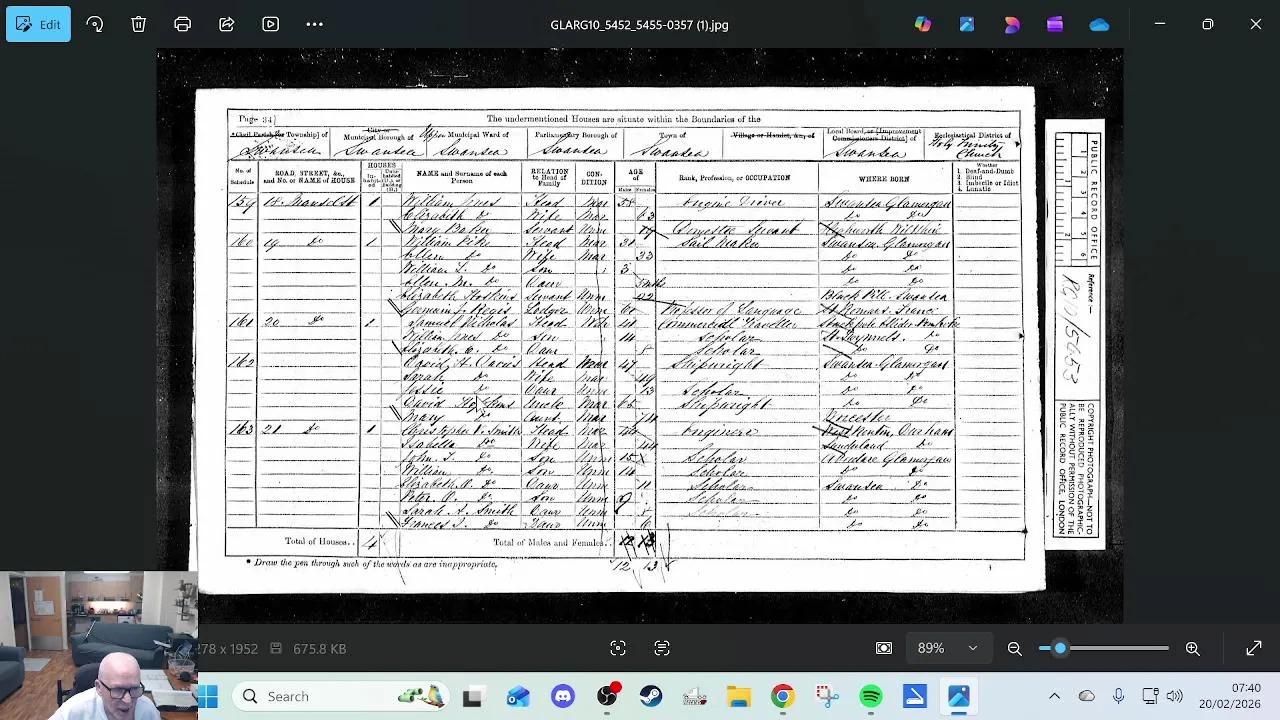Expand the hidden system tray icons chevron
This screenshot has height=720, width=1280.
pyautogui.click(x=1054, y=696)
